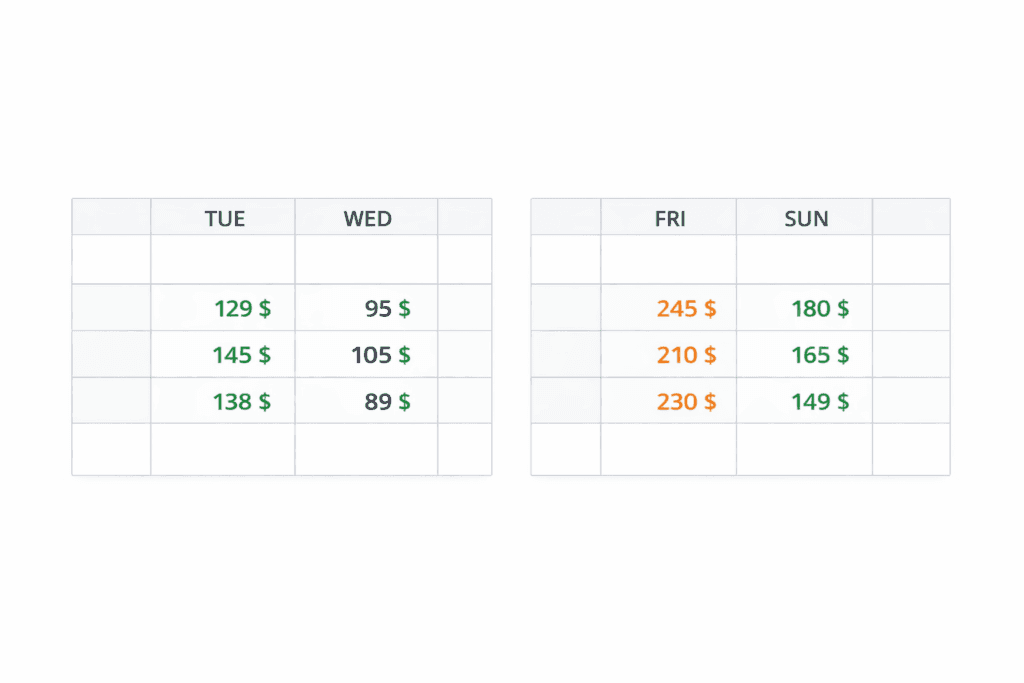Click the WED column header
1024x683 pixels.
[367, 218]
